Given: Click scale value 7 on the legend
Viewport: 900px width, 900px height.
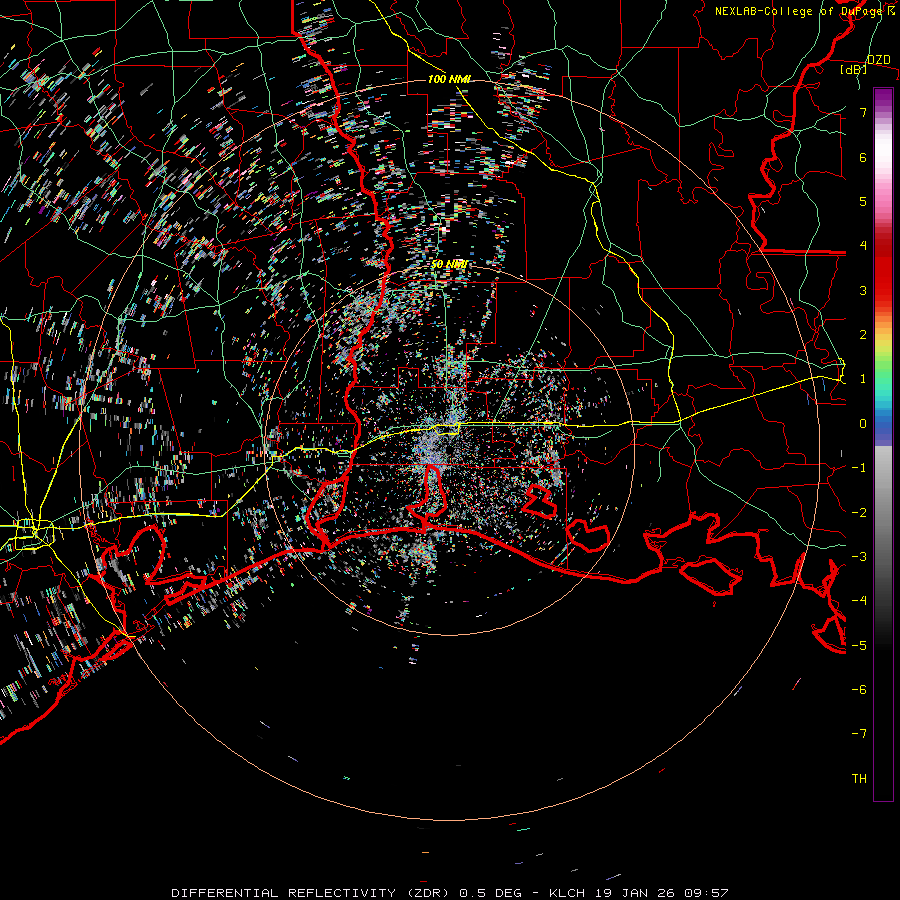Looking at the screenshot, I should click(x=863, y=112).
